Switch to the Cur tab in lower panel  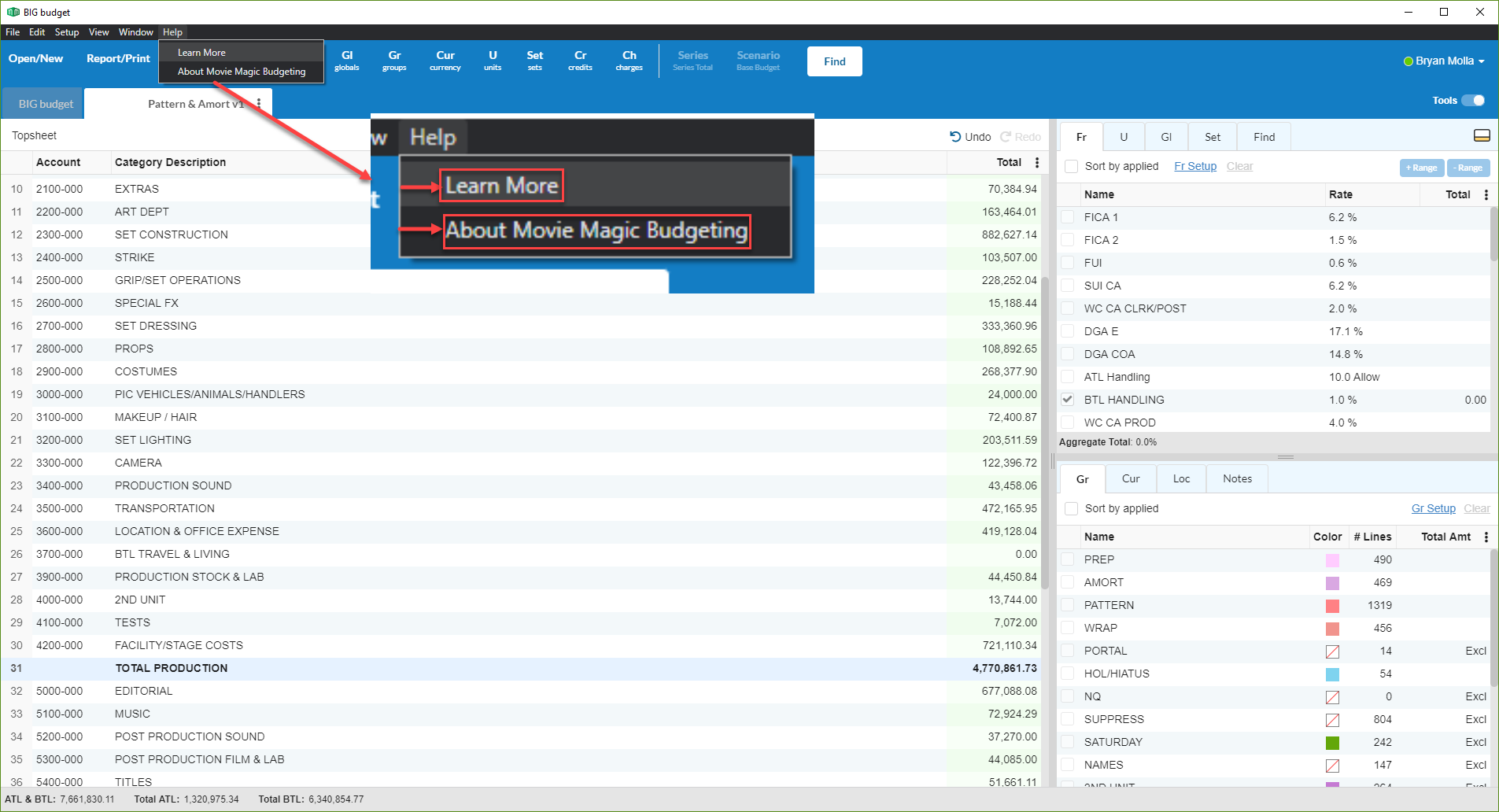click(1131, 478)
